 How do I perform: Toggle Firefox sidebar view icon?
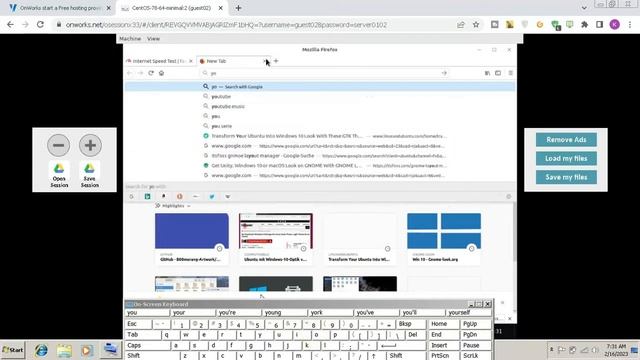pyautogui.click(x=498, y=73)
